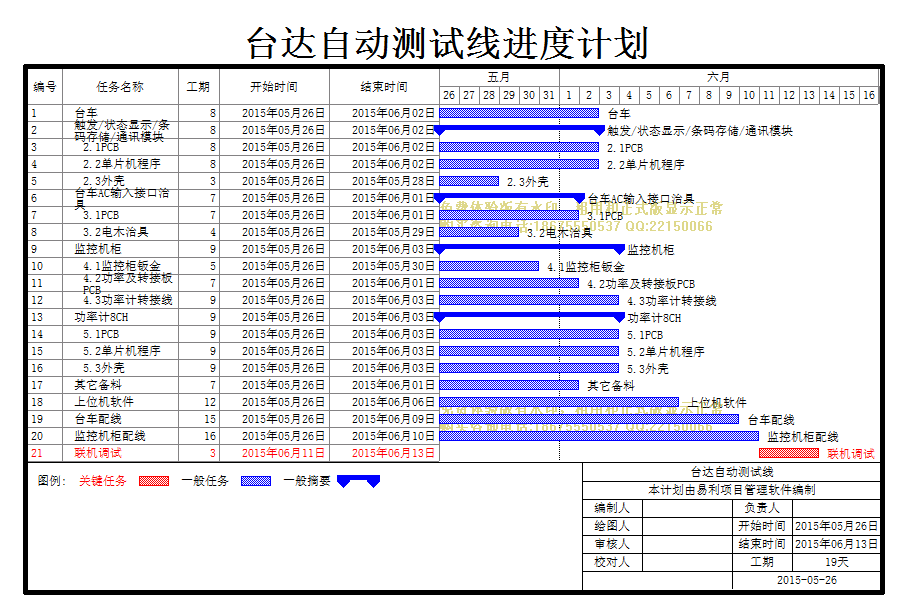
Task: Click the 本计划由易利项目管理软件编制 note
Action: click(732, 490)
